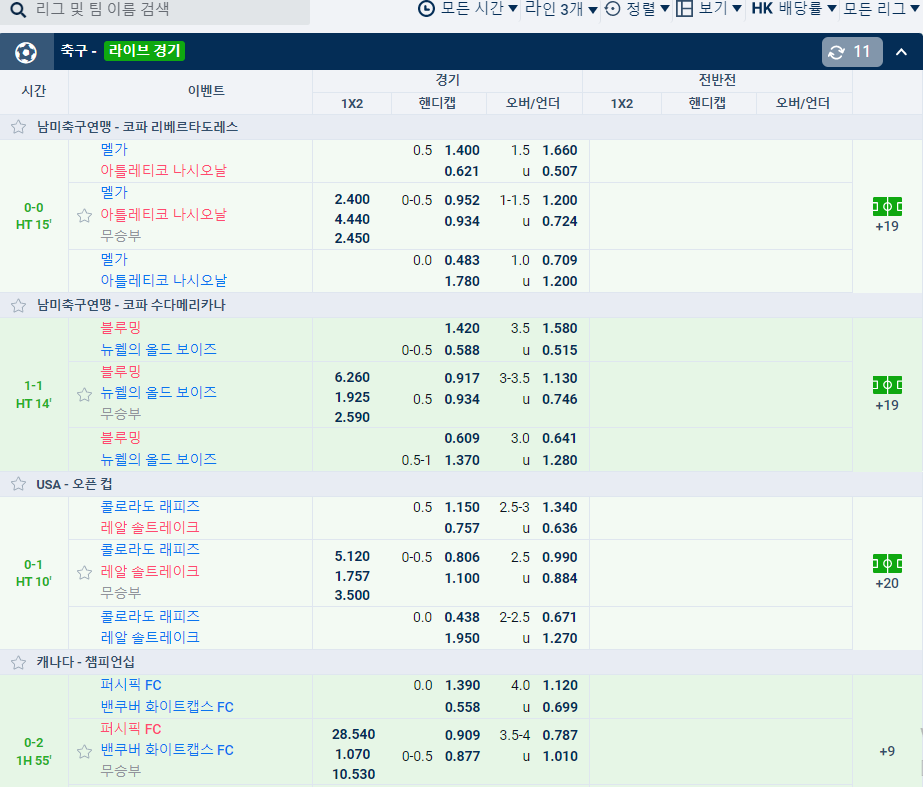The height and width of the screenshot is (787, 923).
Task: Open live field view for 블루밍 match
Action: [x=887, y=385]
